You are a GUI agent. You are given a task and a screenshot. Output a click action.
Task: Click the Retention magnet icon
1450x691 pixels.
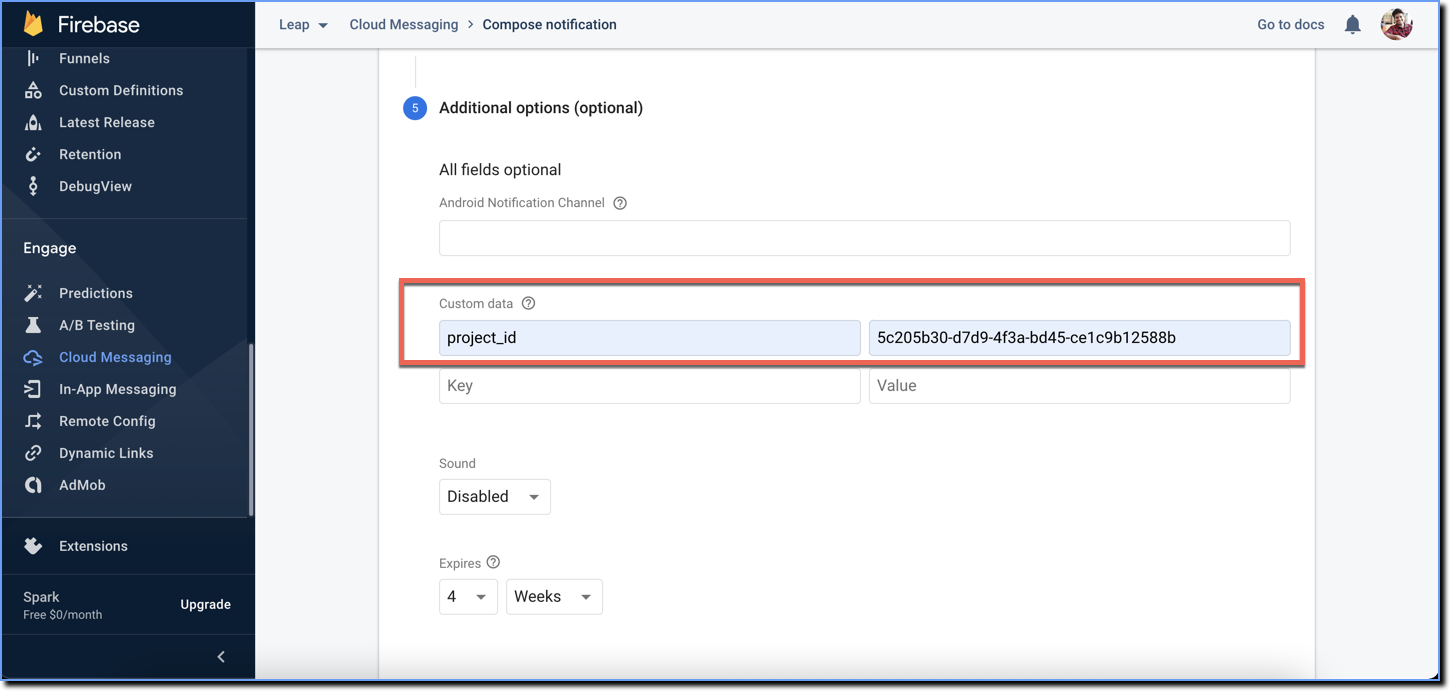tap(33, 154)
